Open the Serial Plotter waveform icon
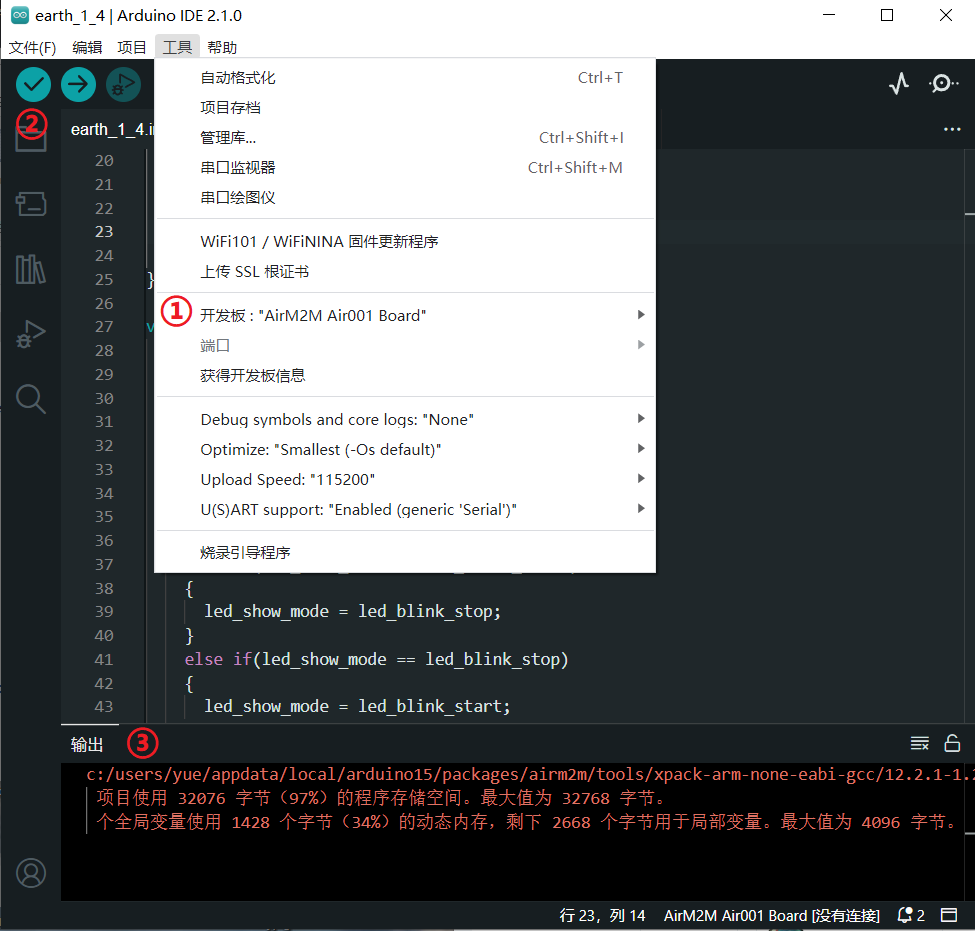The width and height of the screenshot is (975, 931). tap(899, 84)
